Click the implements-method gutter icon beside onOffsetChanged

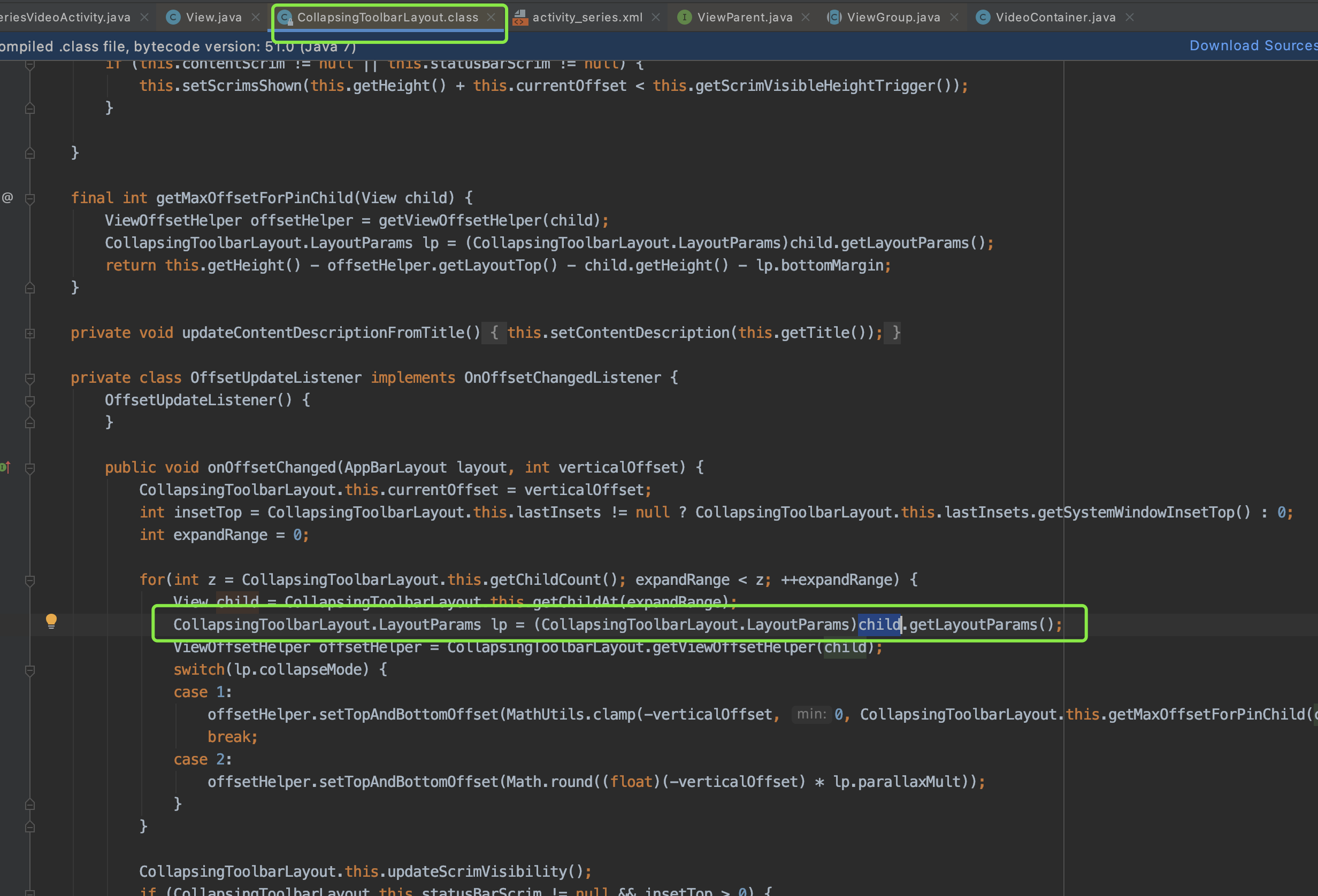6,468
